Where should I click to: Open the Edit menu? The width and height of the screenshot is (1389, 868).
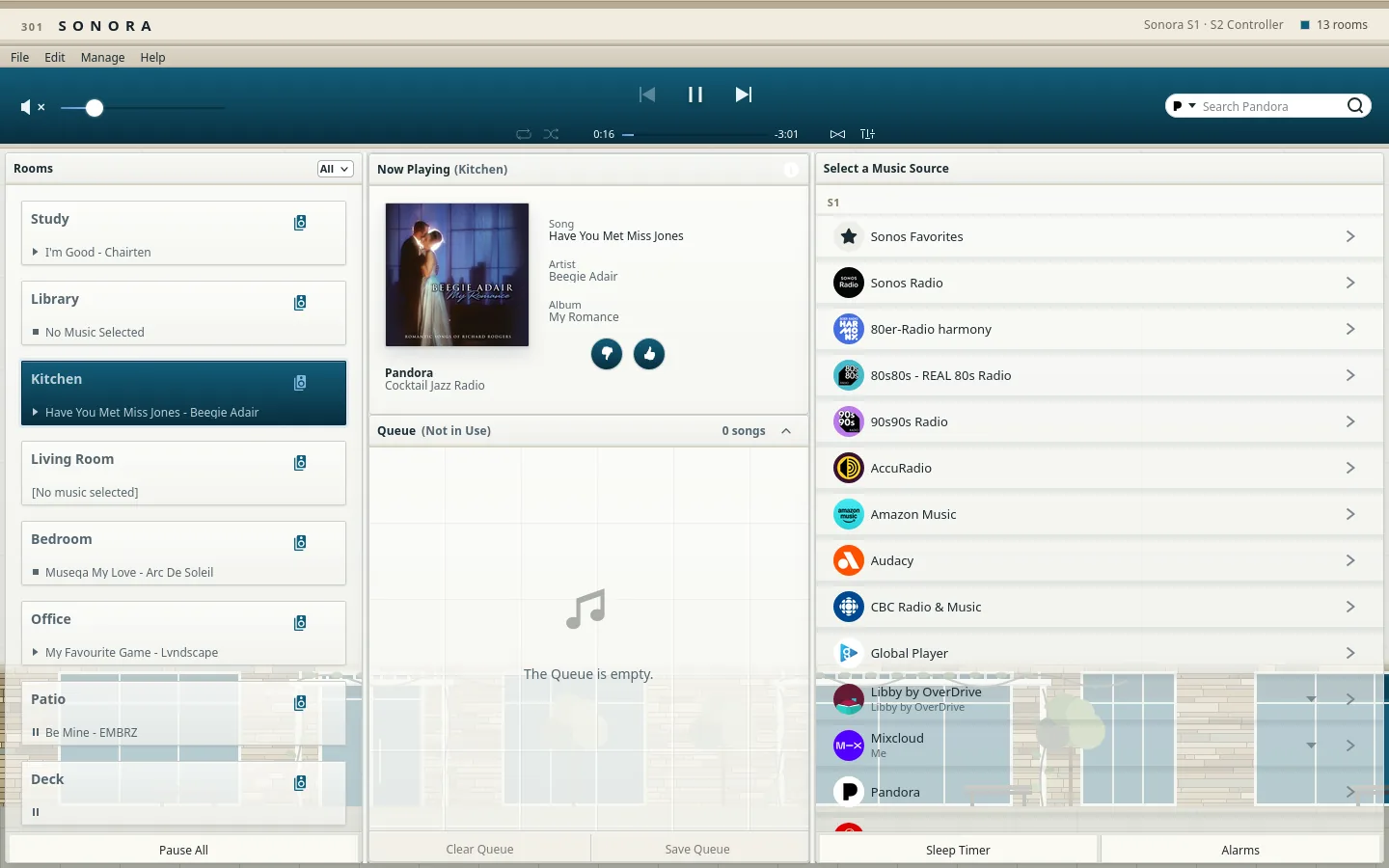click(x=55, y=57)
